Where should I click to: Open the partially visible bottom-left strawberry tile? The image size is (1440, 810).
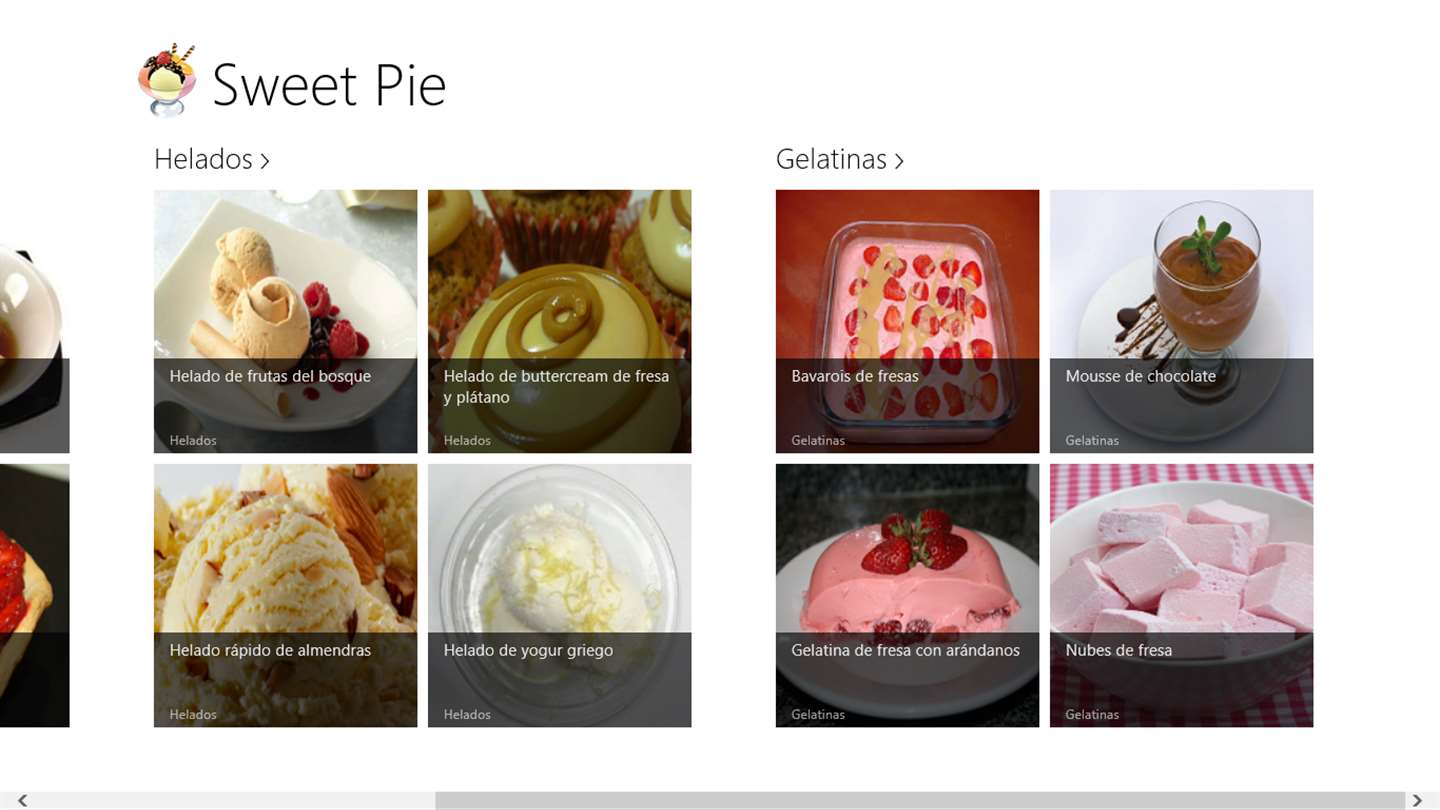[34, 595]
